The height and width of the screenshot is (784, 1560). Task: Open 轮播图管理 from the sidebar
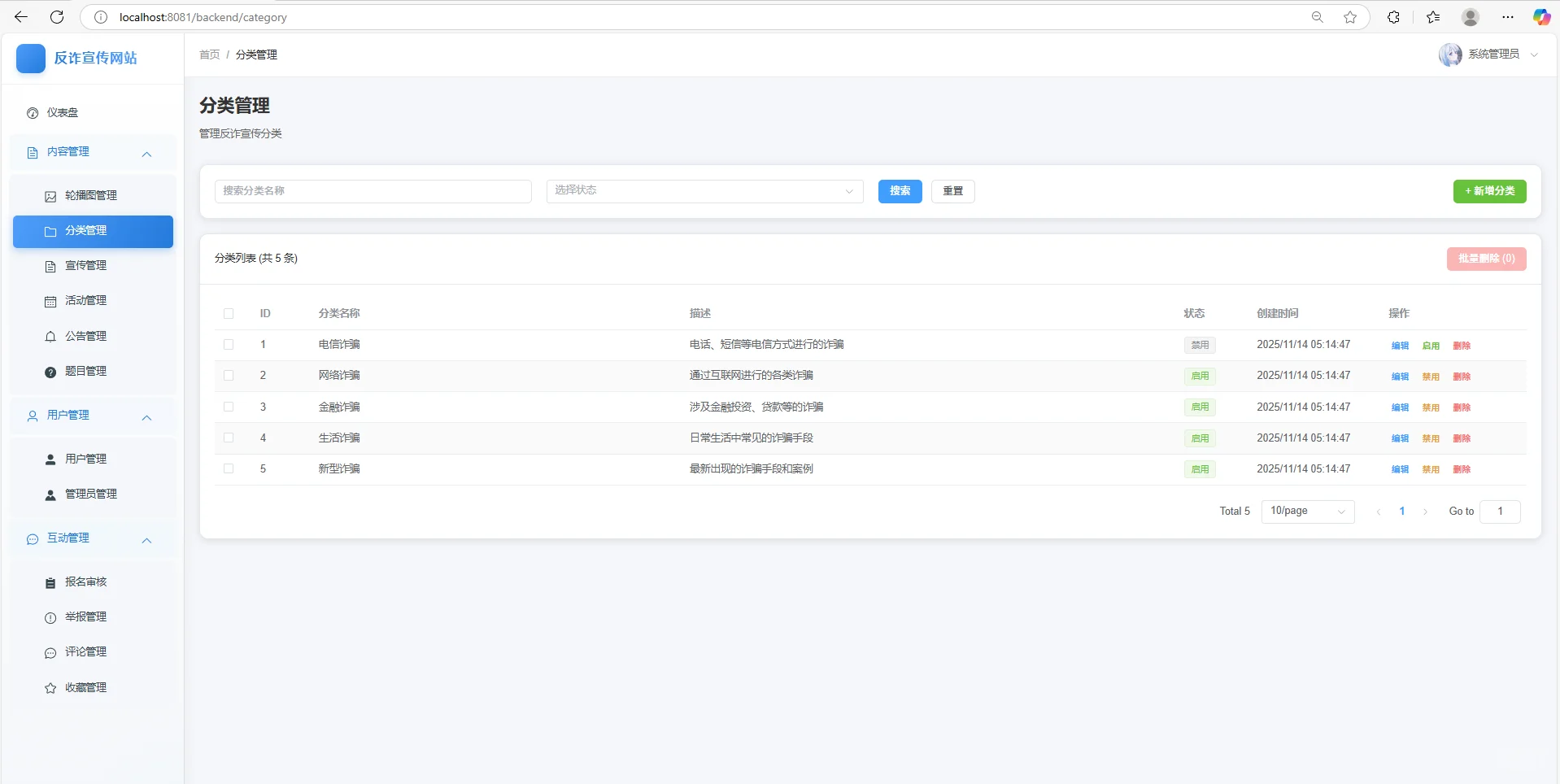pyautogui.click(x=91, y=195)
